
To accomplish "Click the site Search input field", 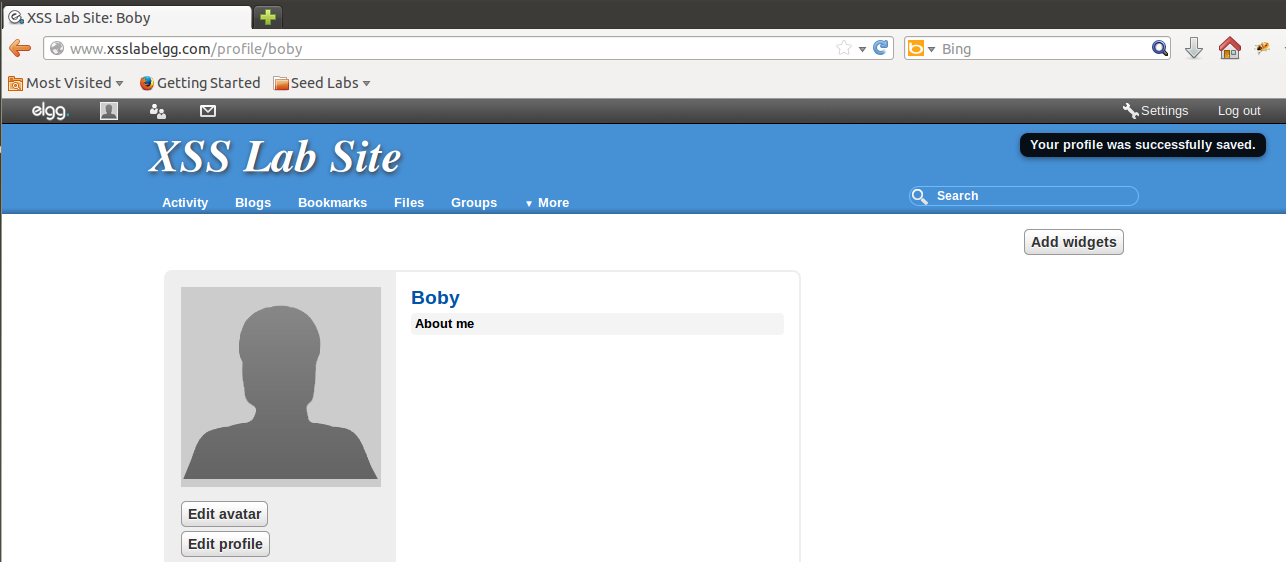I will coord(1023,196).
